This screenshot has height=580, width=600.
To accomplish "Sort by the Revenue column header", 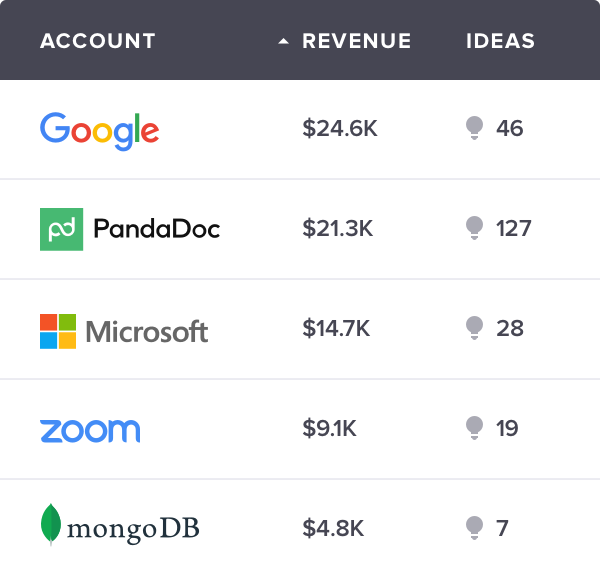I will click(356, 41).
